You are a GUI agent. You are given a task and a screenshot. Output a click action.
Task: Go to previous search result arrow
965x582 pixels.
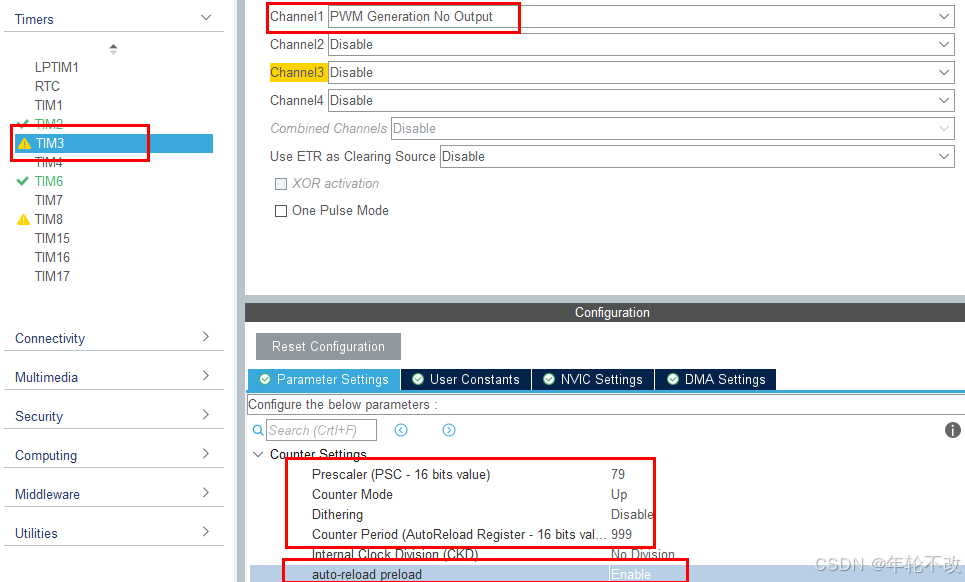pyautogui.click(x=401, y=430)
